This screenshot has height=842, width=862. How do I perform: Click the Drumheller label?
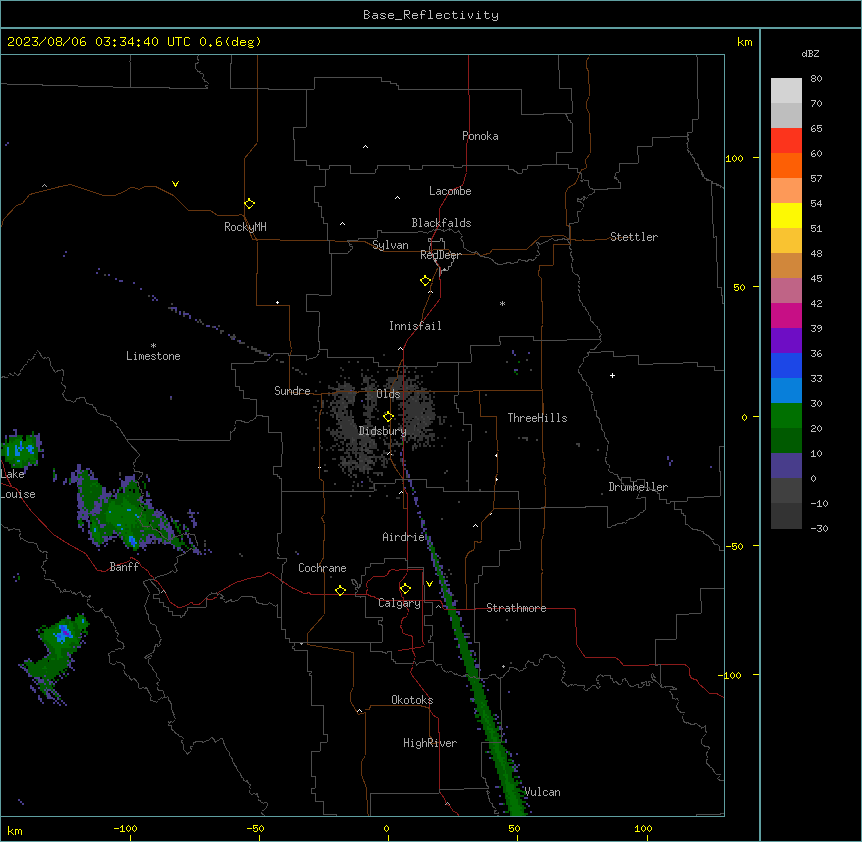pos(638,487)
